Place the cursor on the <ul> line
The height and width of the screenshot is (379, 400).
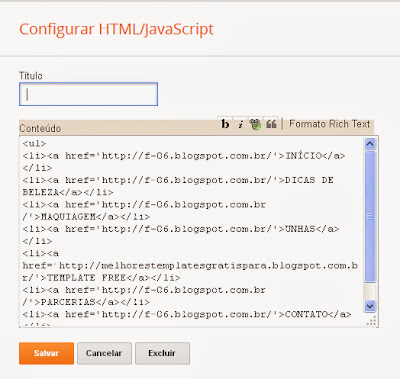tap(34, 144)
